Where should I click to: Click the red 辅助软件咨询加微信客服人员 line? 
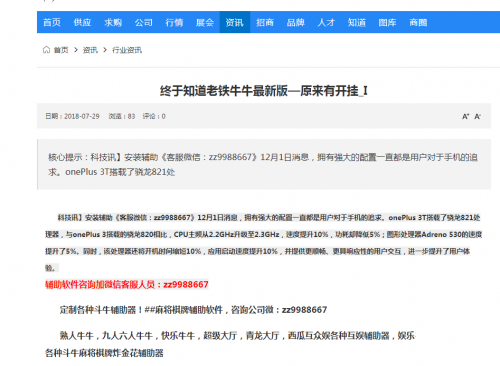click(127, 284)
